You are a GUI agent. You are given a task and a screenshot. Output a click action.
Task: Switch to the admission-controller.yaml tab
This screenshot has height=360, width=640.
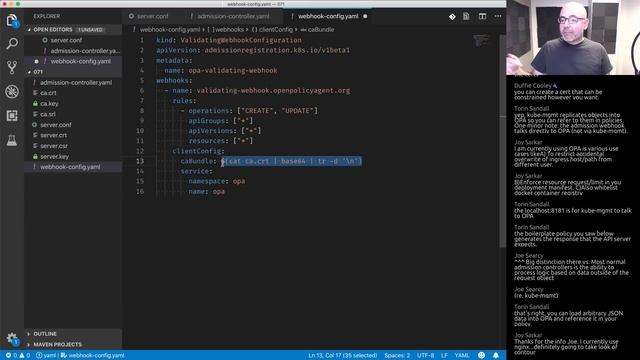click(x=233, y=16)
